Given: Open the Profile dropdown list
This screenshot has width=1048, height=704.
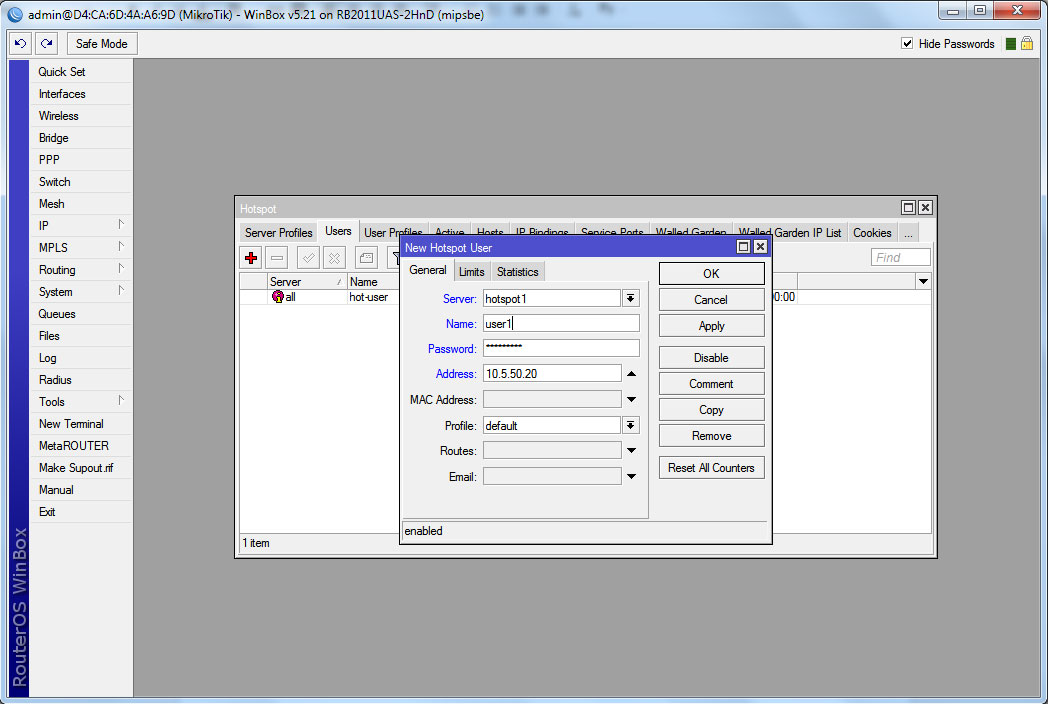Looking at the screenshot, I should tap(631, 425).
